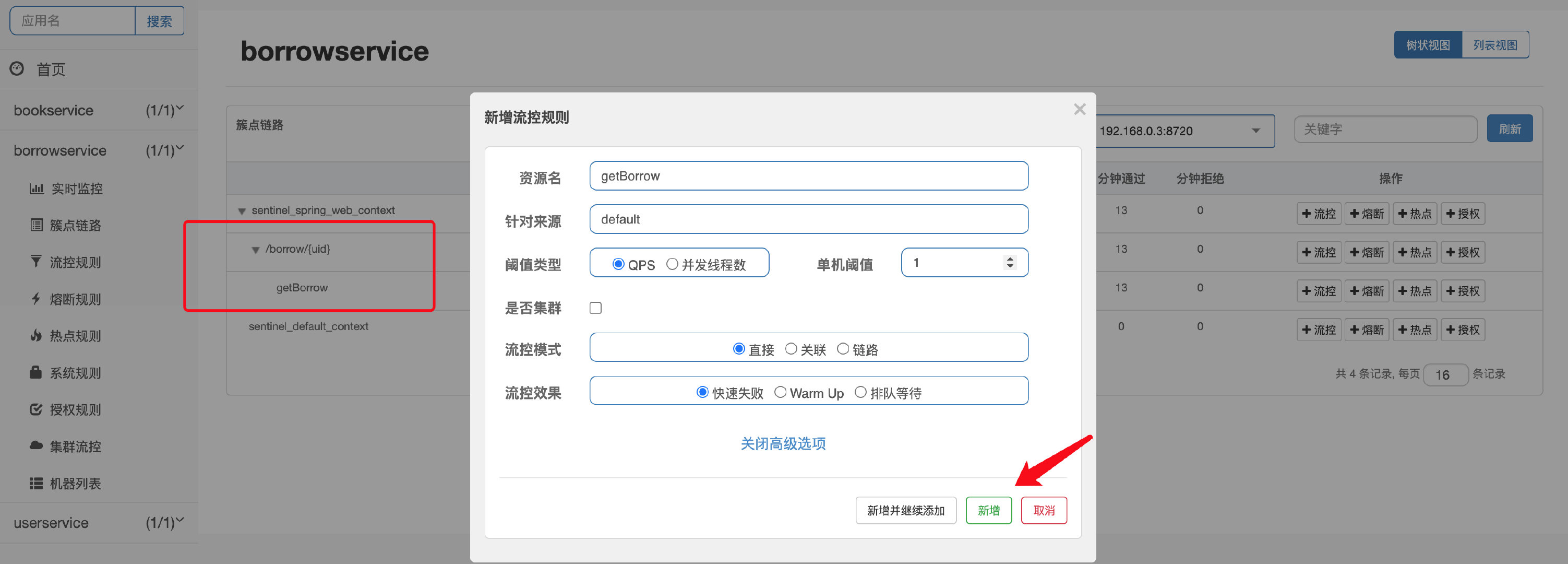1568x564 pixels.
Task: Click the lock icon for 系统规则
Action: [x=37, y=372]
